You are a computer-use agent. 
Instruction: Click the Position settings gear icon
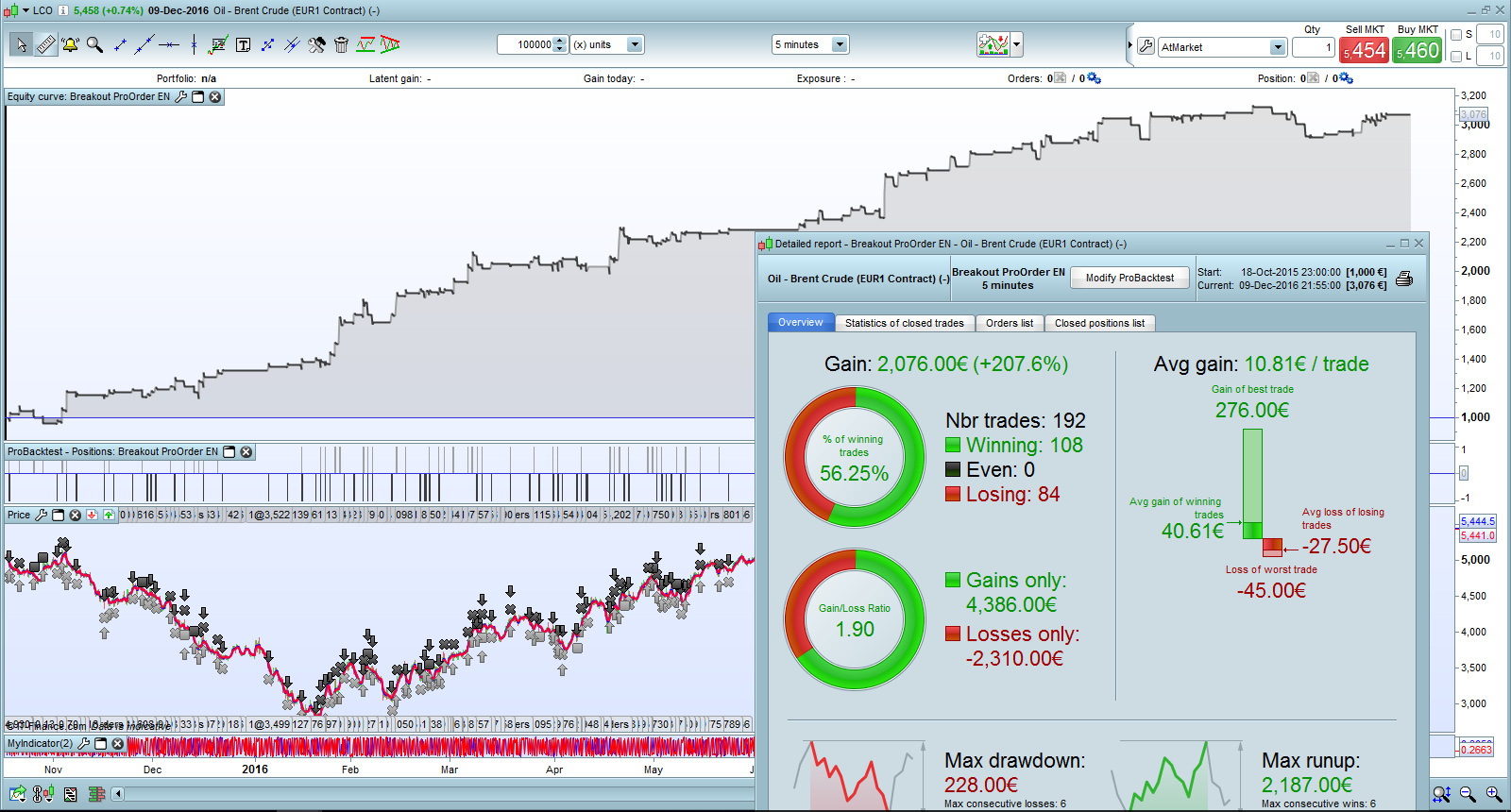pos(1346,78)
